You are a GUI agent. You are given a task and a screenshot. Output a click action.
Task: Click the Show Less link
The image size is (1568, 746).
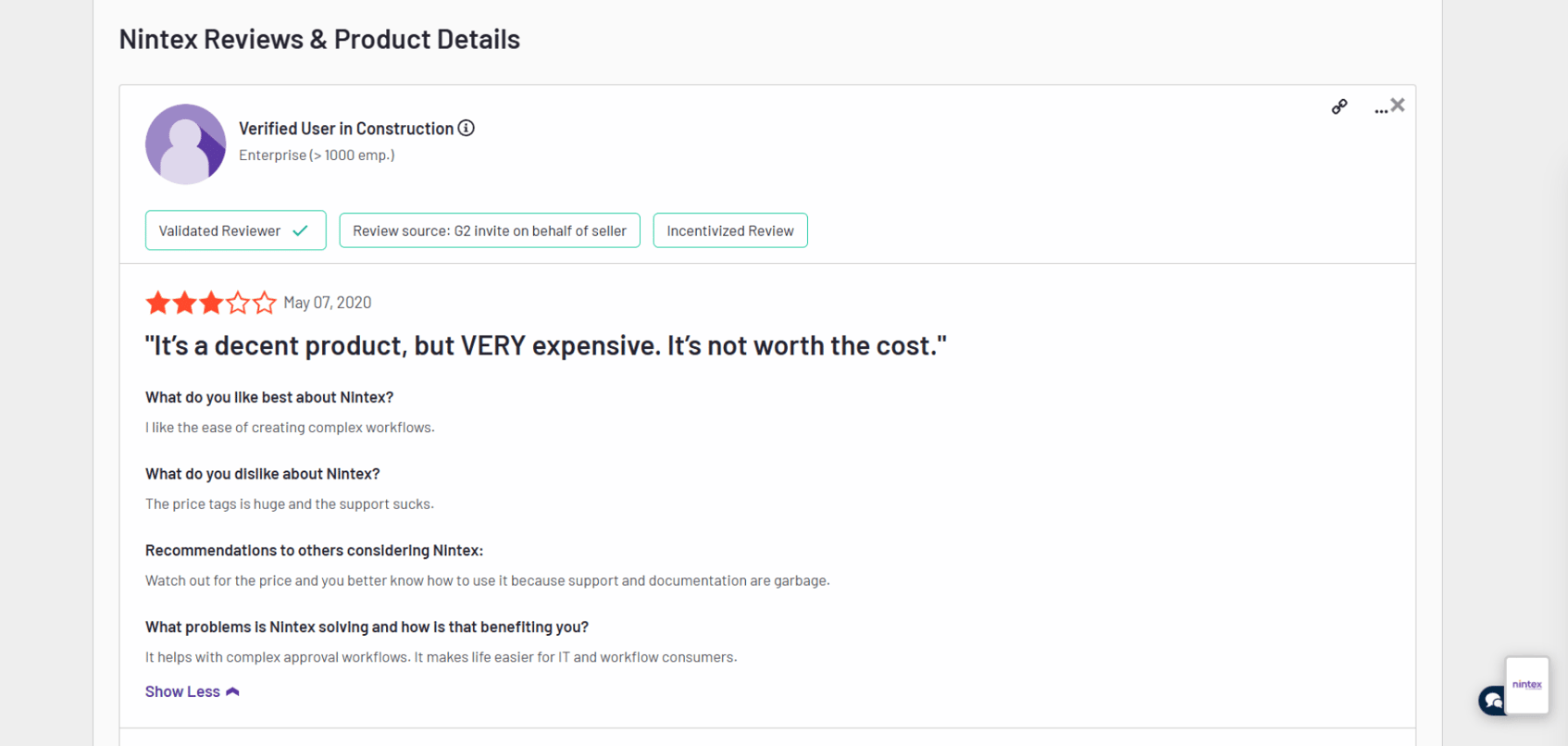182,690
